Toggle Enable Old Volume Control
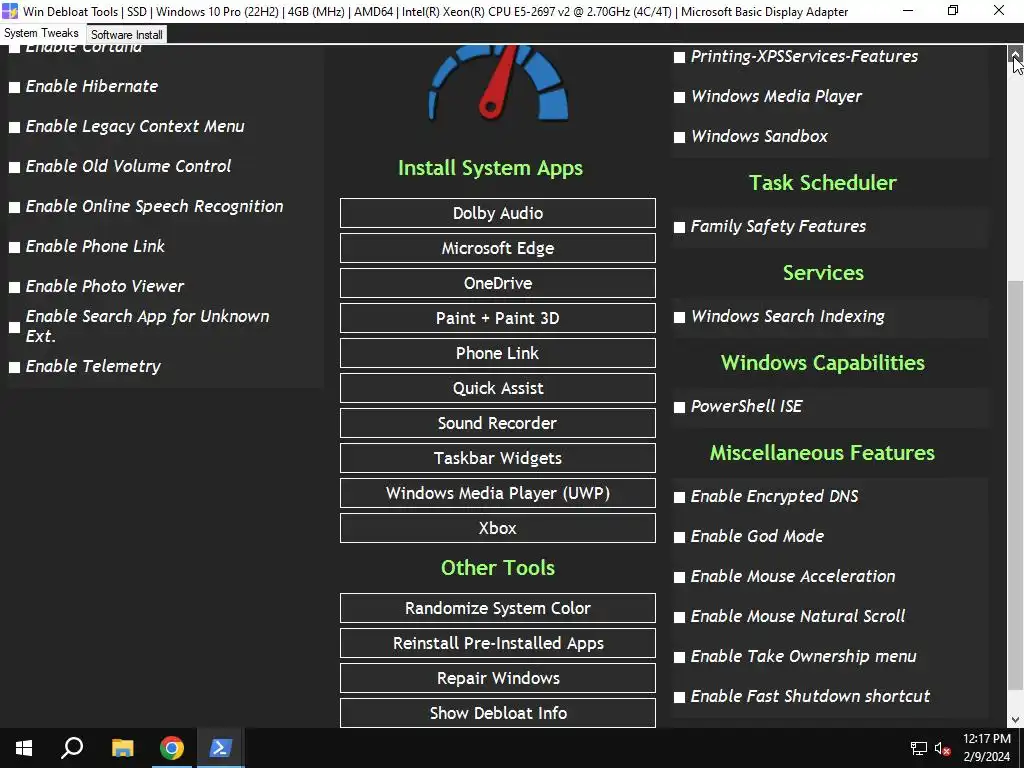The image size is (1024, 768). [14, 167]
